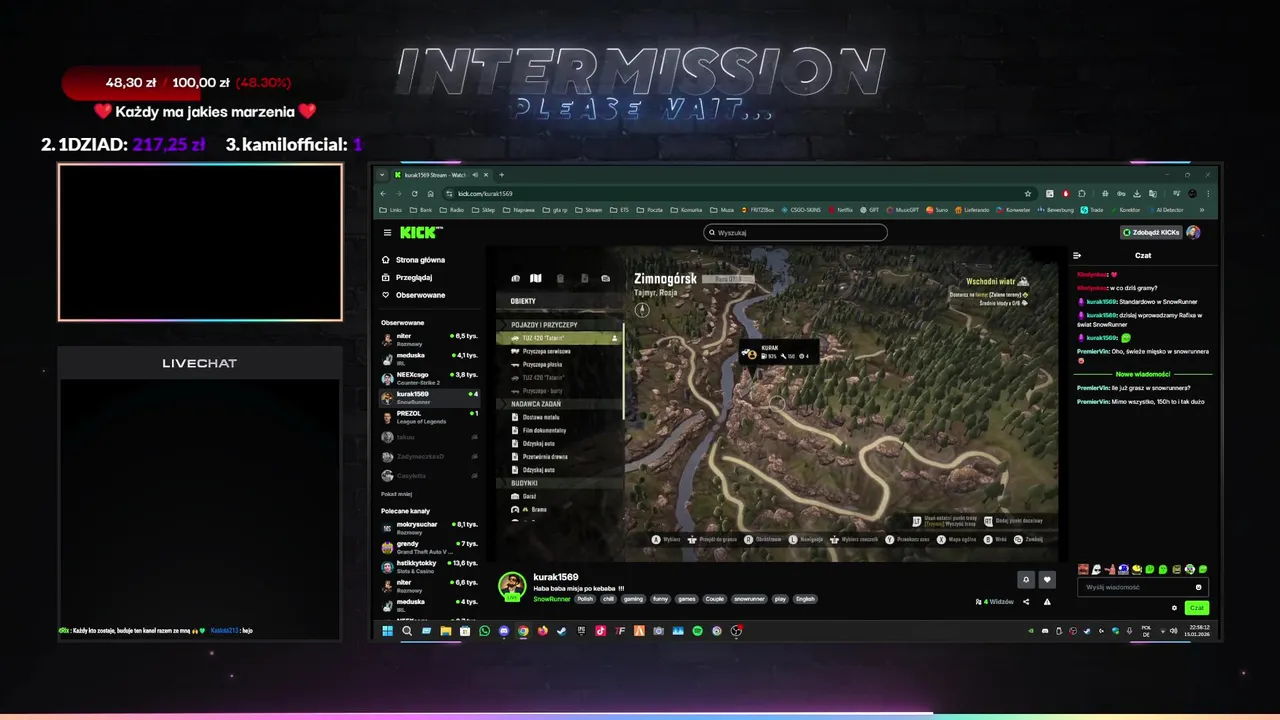1280x720 pixels.
Task: Open WhatsApp from the taskbar
Action: pos(484,631)
